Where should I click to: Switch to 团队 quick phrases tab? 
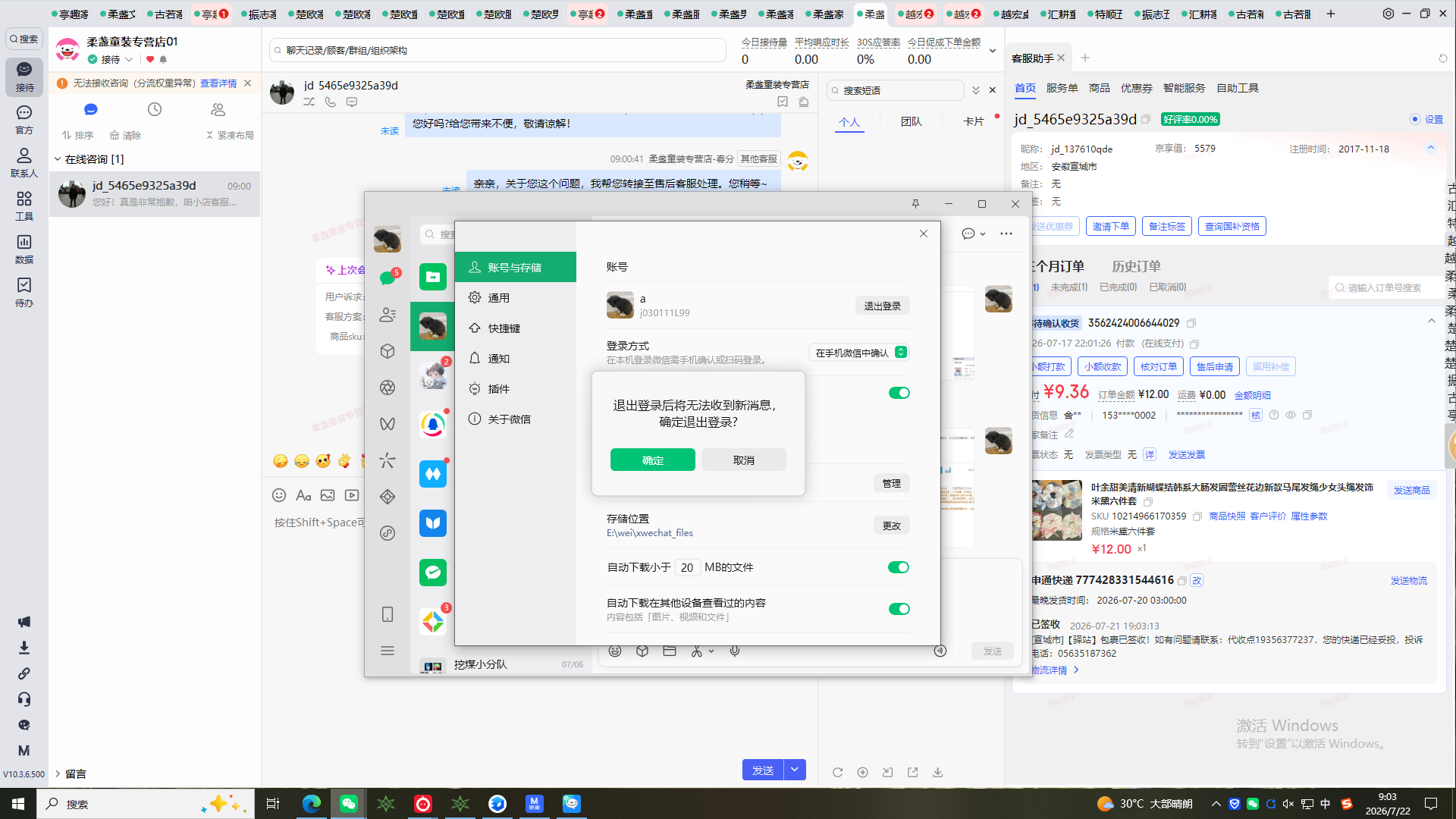coord(912,121)
